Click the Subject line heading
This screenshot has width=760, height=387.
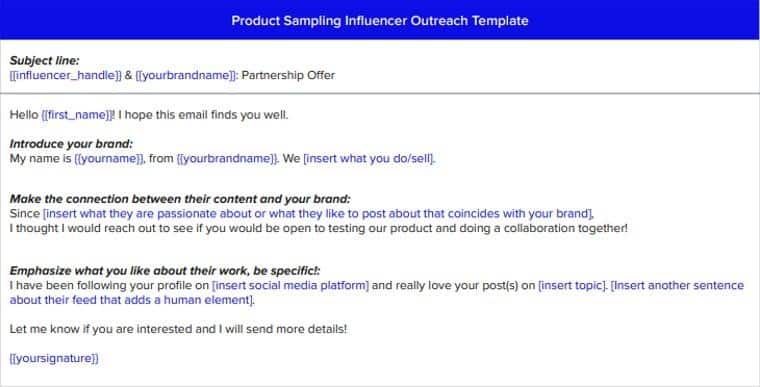[x=44, y=61]
